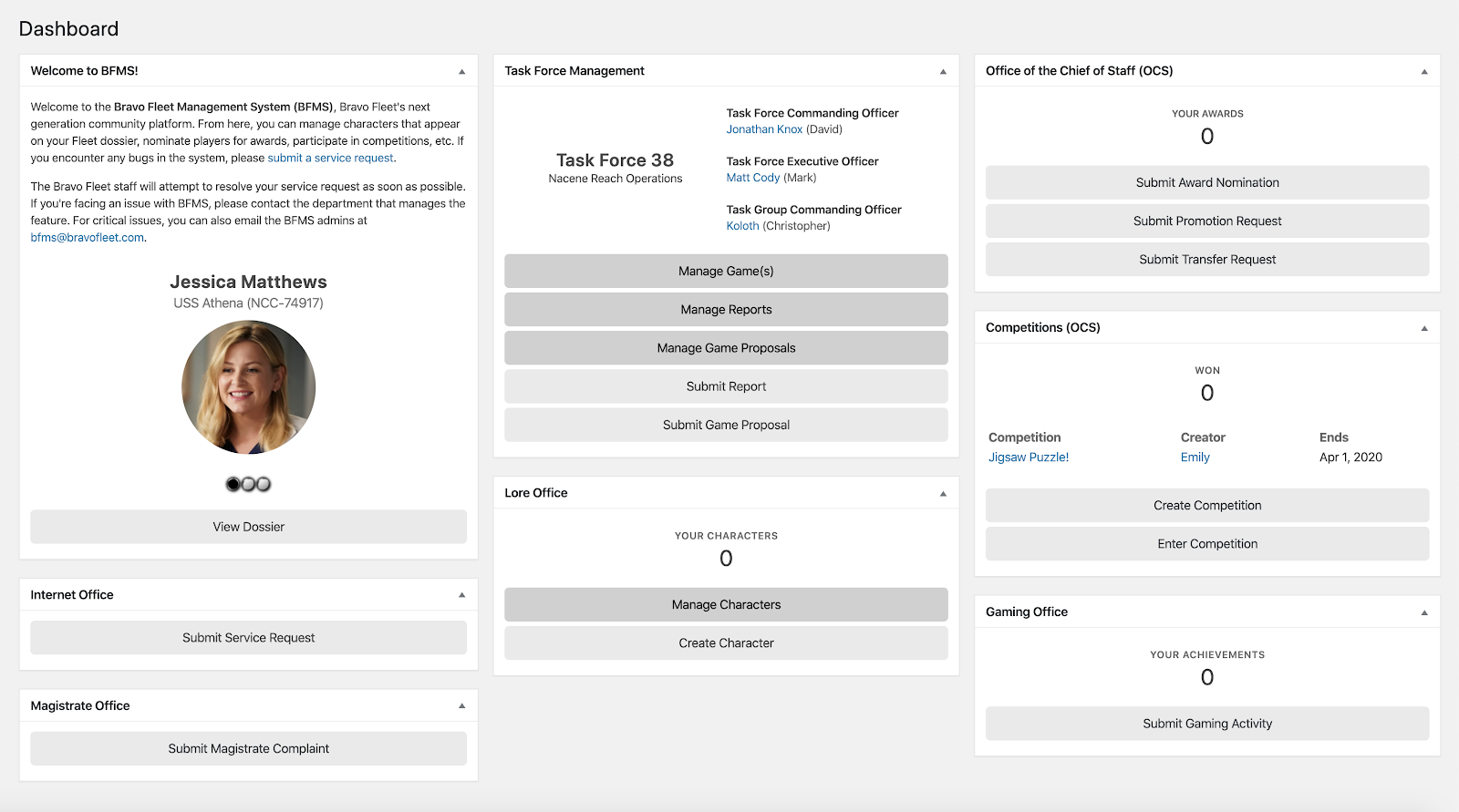The width and height of the screenshot is (1459, 812).
Task: Click Submit Gaming Activity button
Action: tap(1207, 724)
